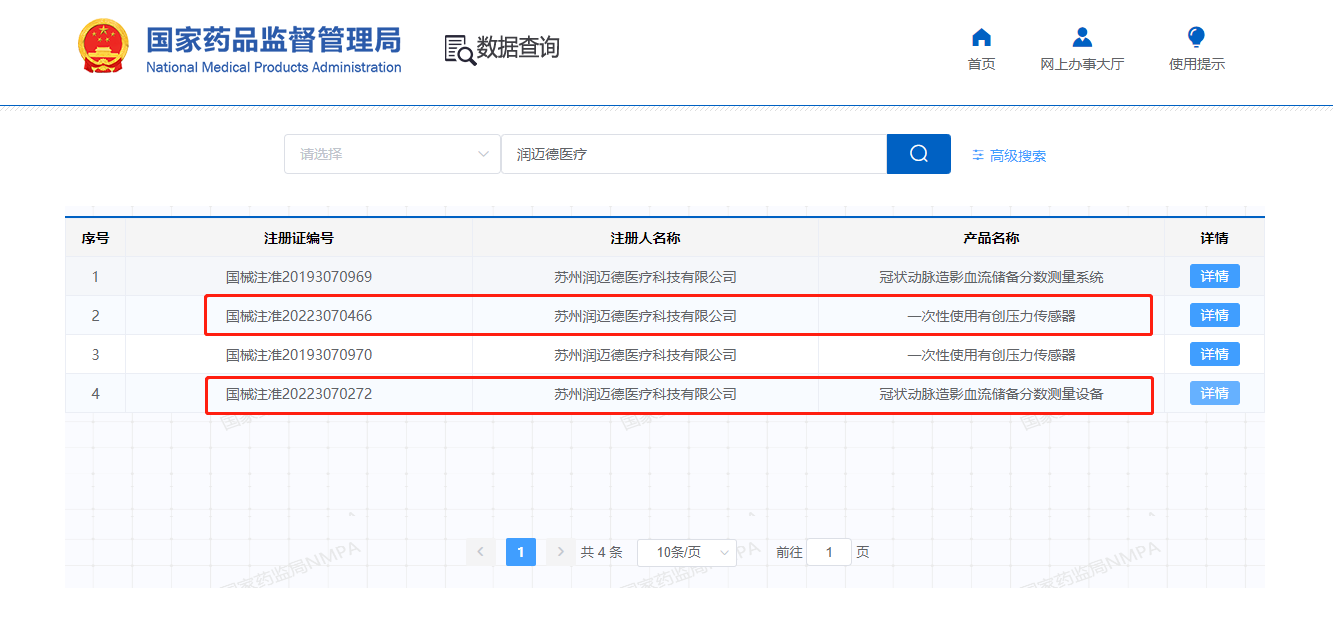
Task: Select page 1 in pagination
Action: pos(521,552)
